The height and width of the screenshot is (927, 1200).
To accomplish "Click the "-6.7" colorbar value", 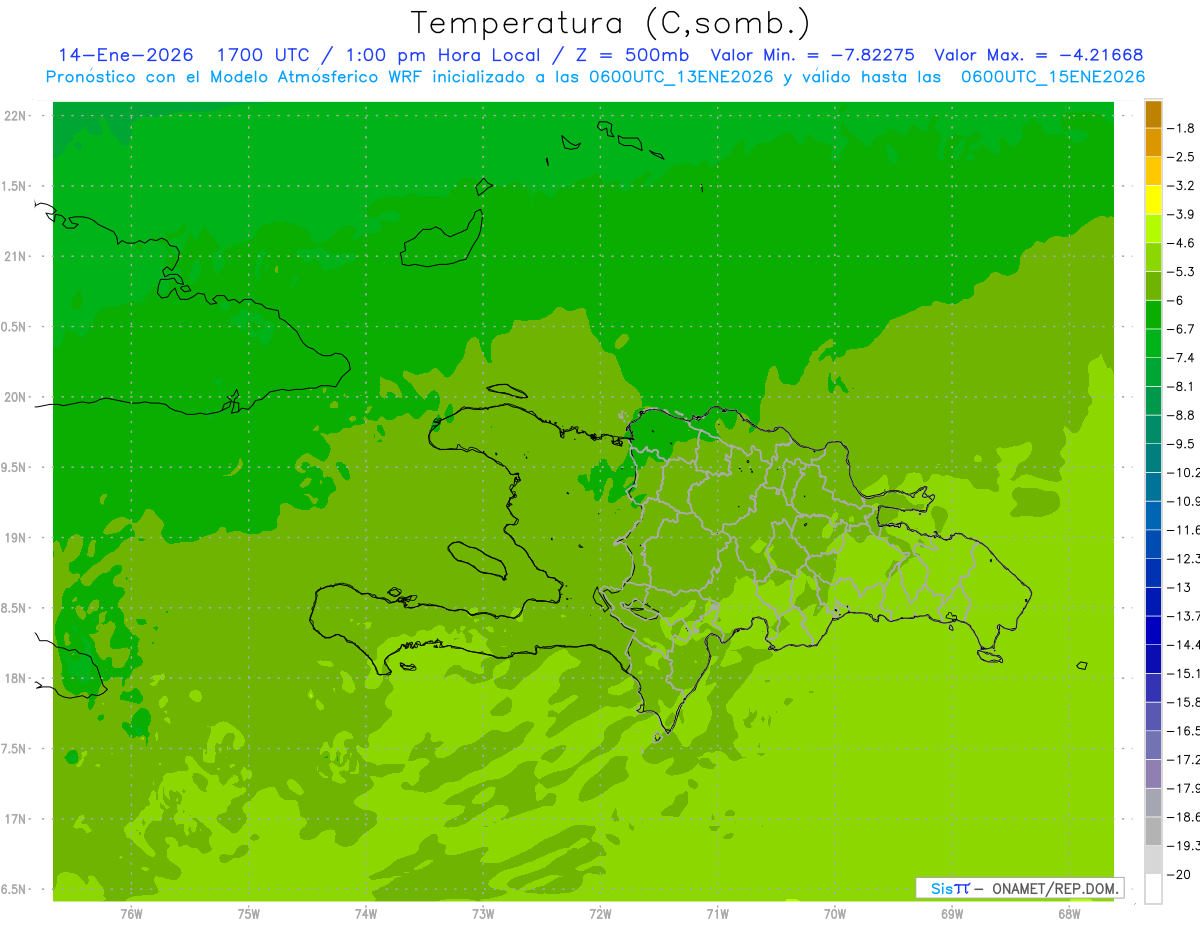I will [1182, 329].
